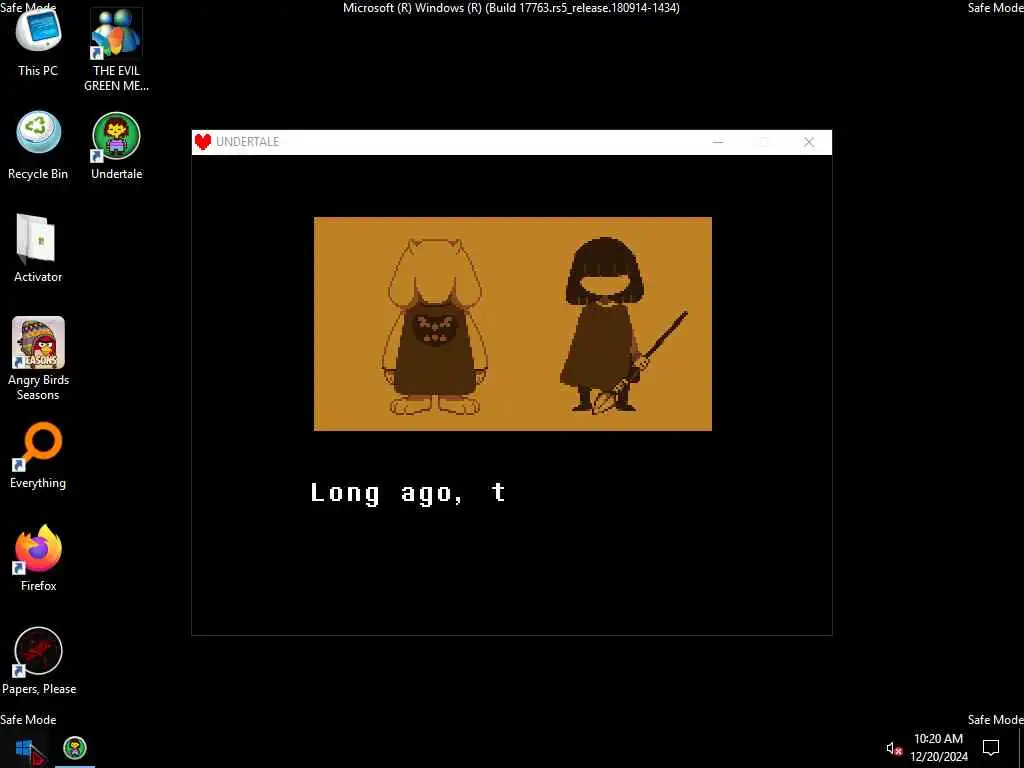The width and height of the screenshot is (1024, 768).
Task: Select THE EVIL GREEN ME... desktop shortcut
Action: 116,50
